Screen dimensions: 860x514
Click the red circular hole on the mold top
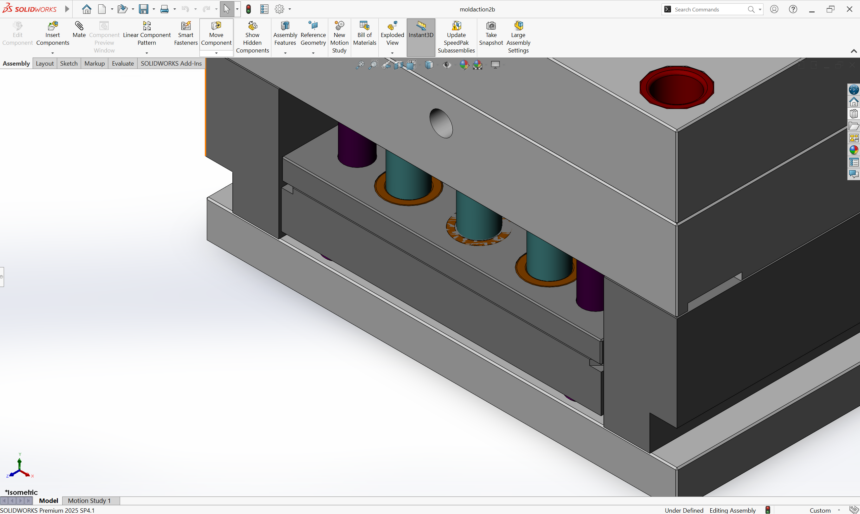pos(676,87)
